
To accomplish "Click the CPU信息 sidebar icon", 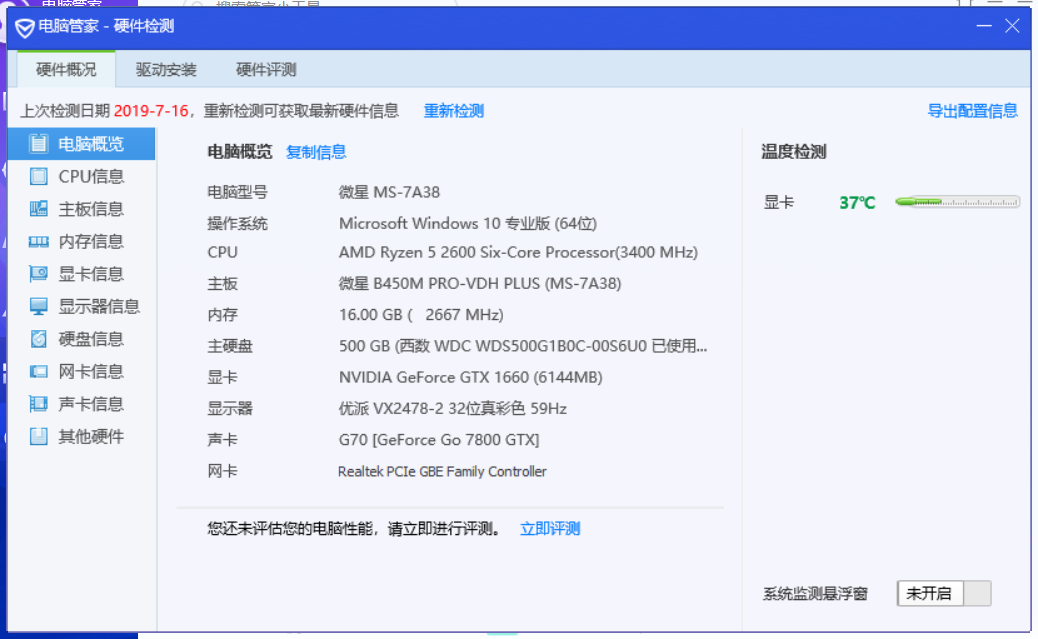I will pyautogui.click(x=38, y=176).
